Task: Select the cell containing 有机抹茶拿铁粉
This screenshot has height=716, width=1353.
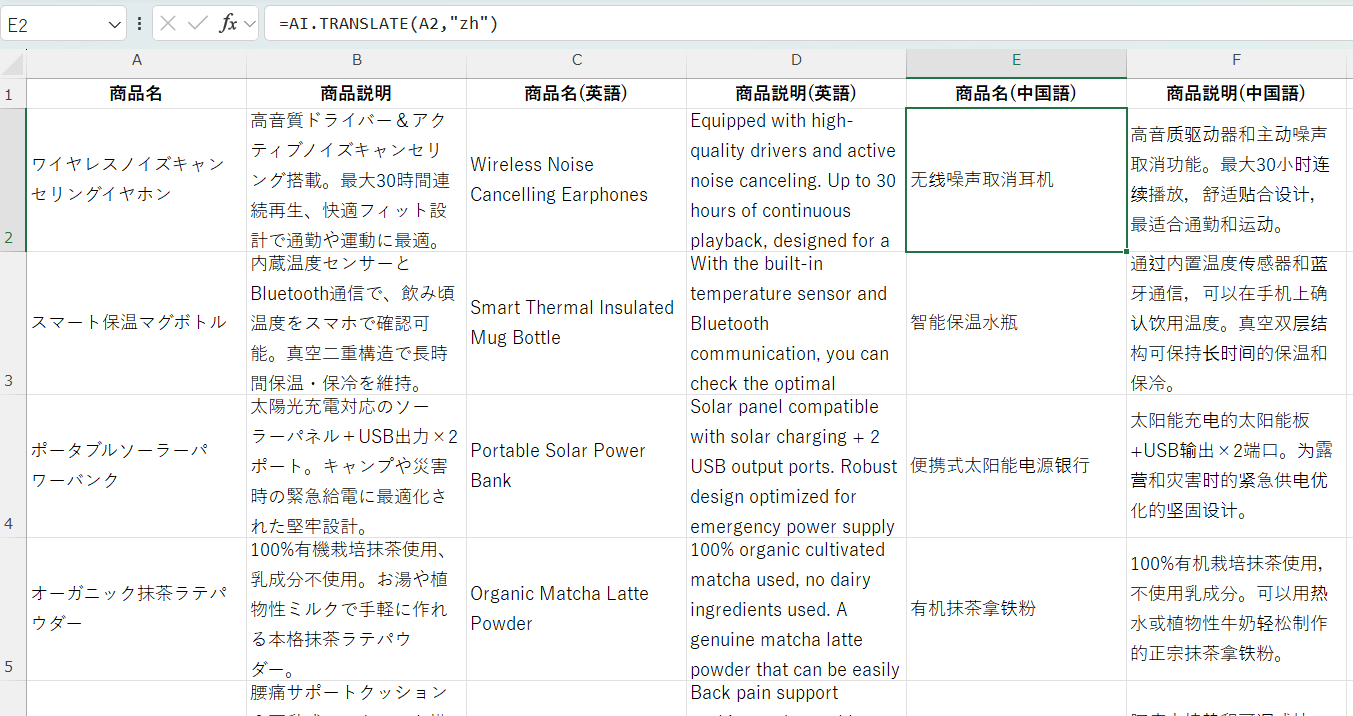Action: point(1015,608)
